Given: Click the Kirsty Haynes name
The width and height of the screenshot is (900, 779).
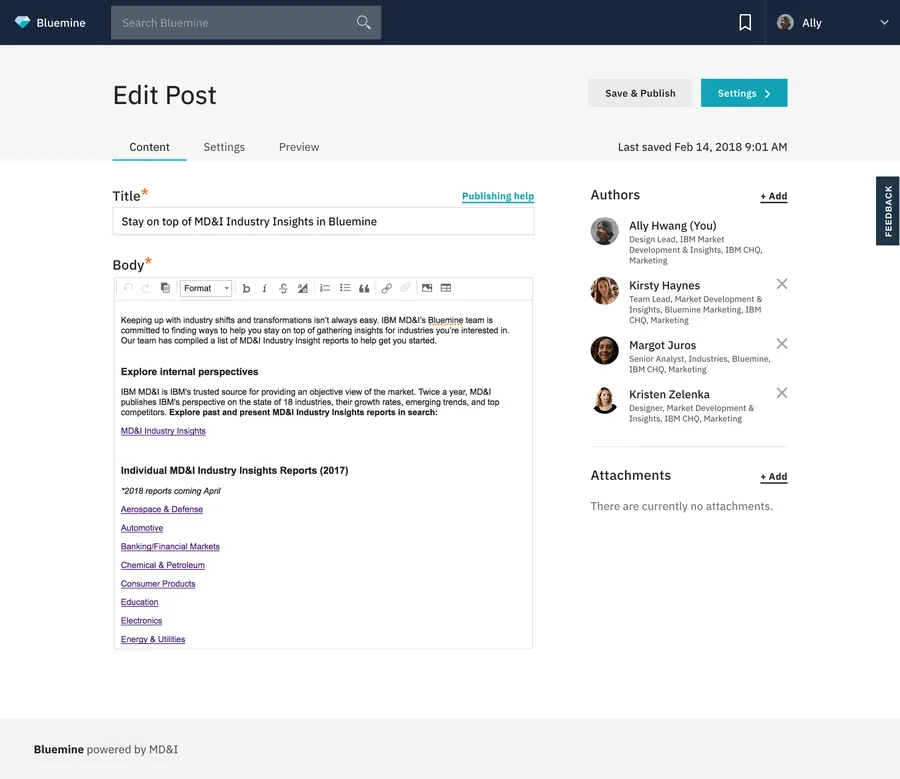Looking at the screenshot, I should [x=664, y=285].
